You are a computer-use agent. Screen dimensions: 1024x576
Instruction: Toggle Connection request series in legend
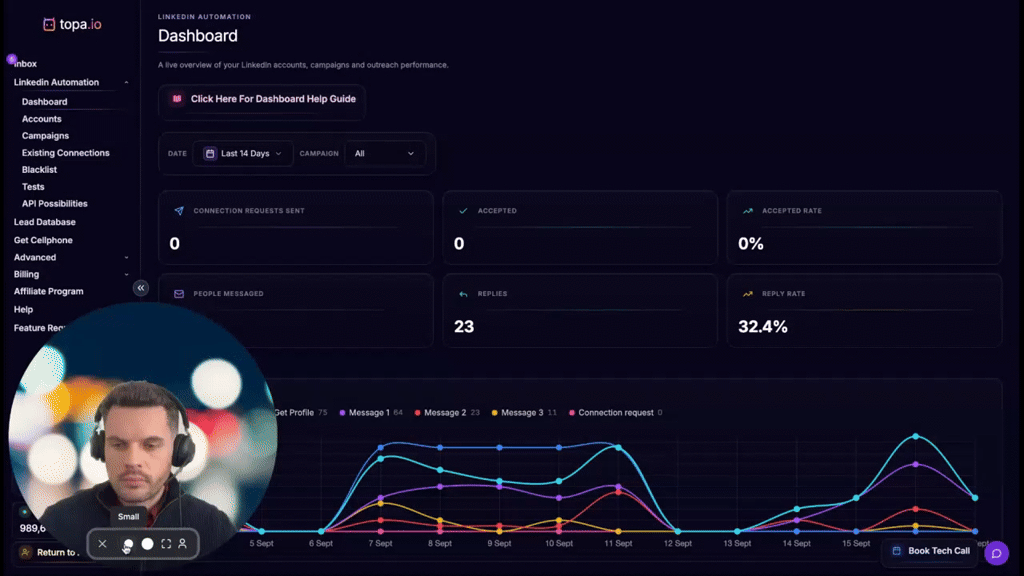tap(615, 413)
